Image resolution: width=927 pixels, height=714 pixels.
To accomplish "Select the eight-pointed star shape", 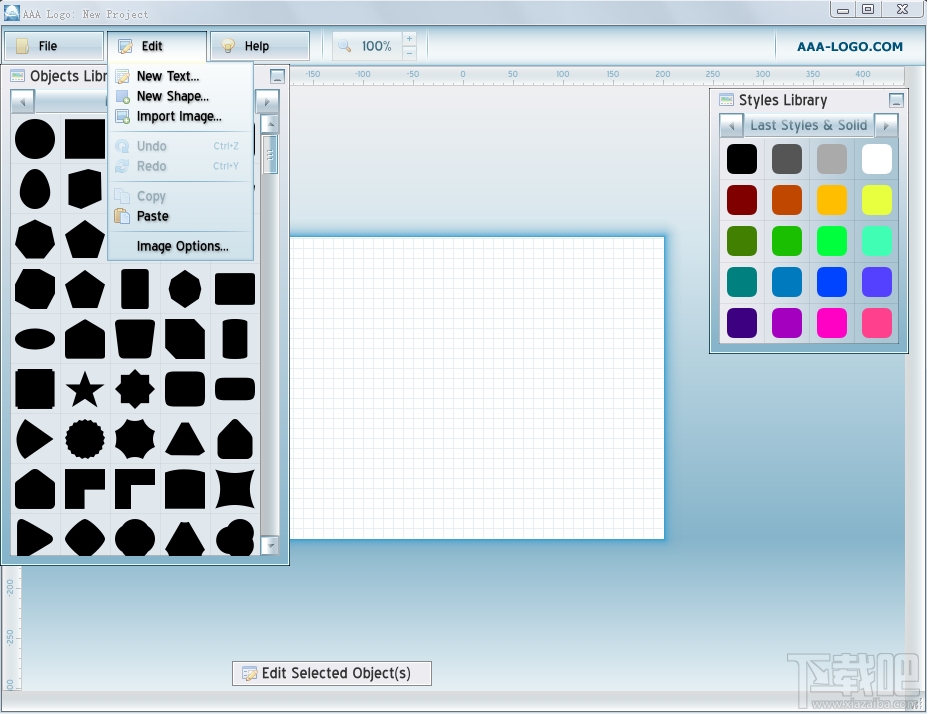I will click(x=135, y=390).
